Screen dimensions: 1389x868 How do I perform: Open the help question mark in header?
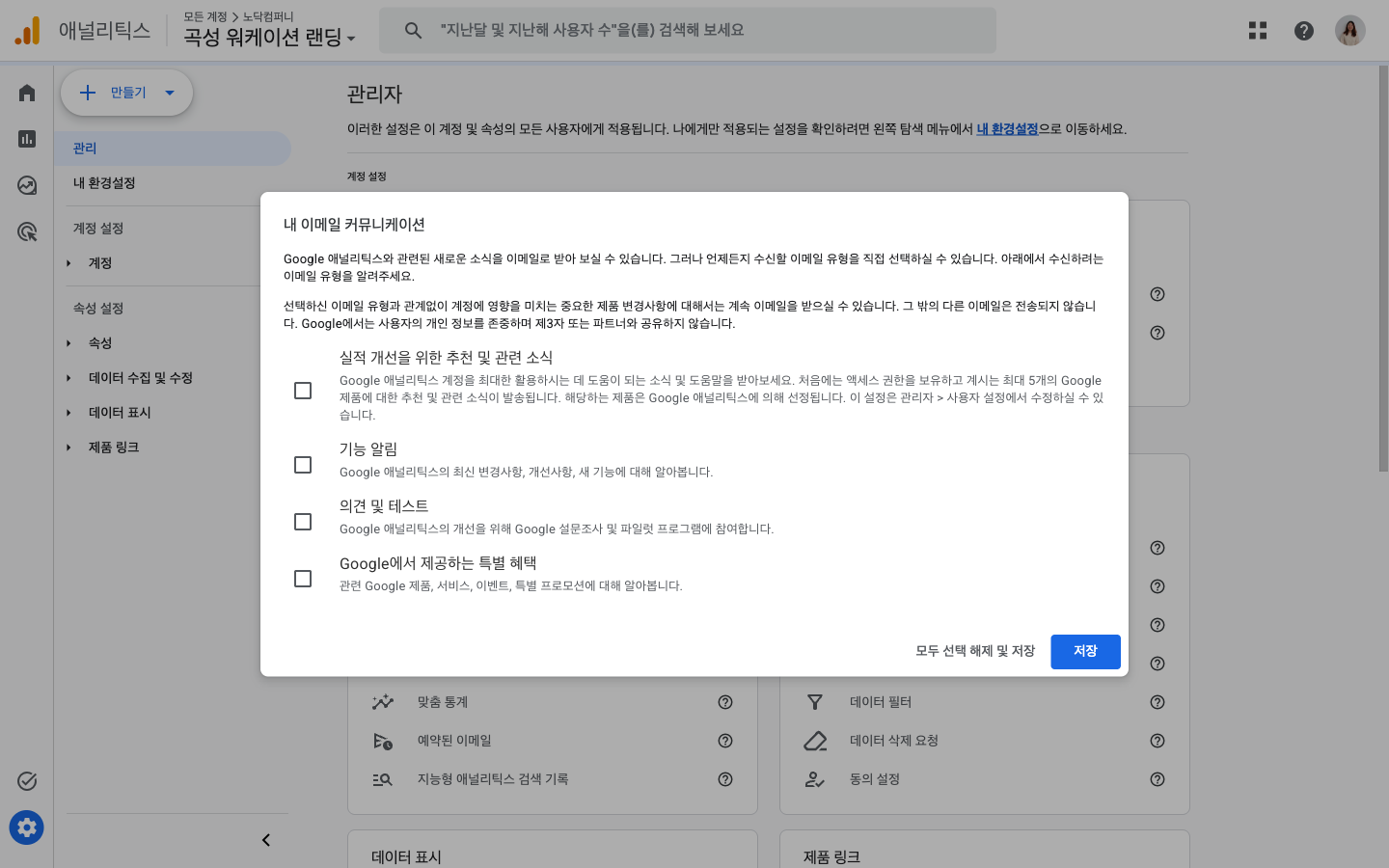coord(1304,31)
